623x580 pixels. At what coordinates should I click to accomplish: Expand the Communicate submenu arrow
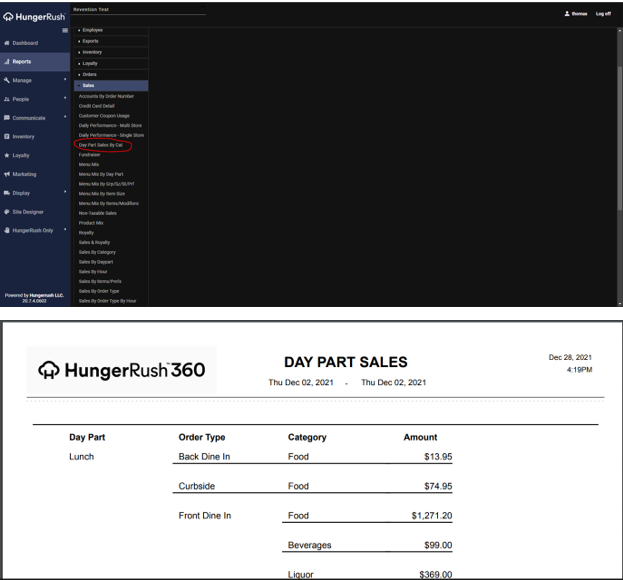pos(65,117)
